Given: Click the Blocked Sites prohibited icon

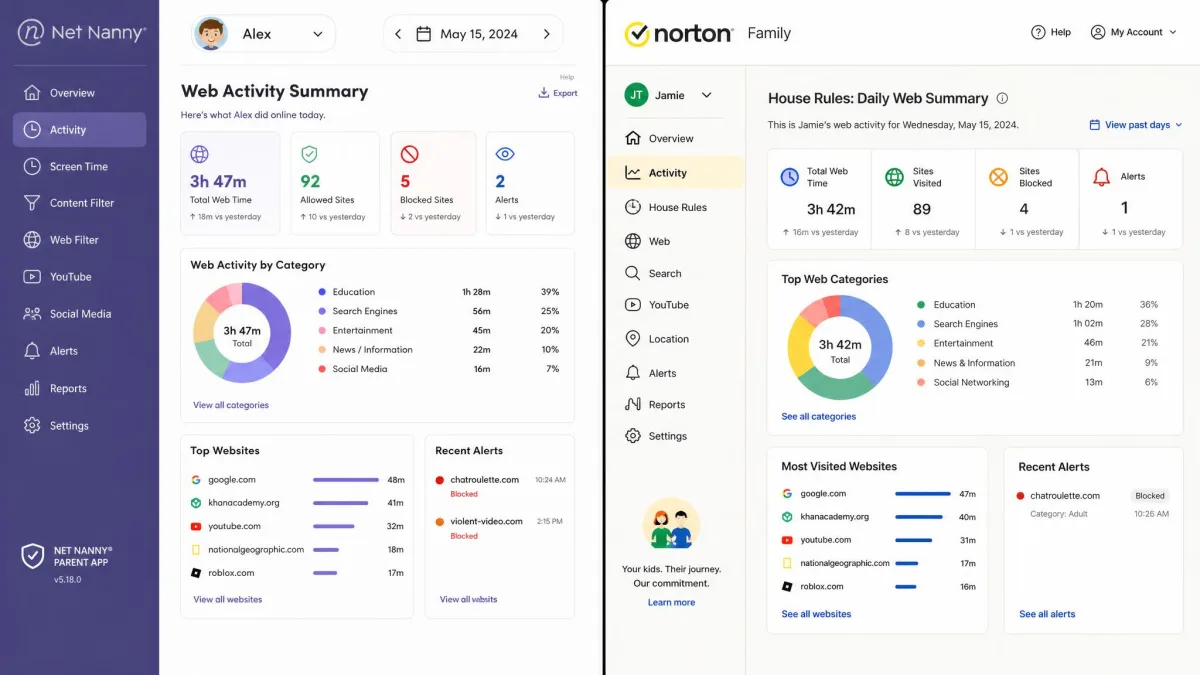Looking at the screenshot, I should pos(409,154).
